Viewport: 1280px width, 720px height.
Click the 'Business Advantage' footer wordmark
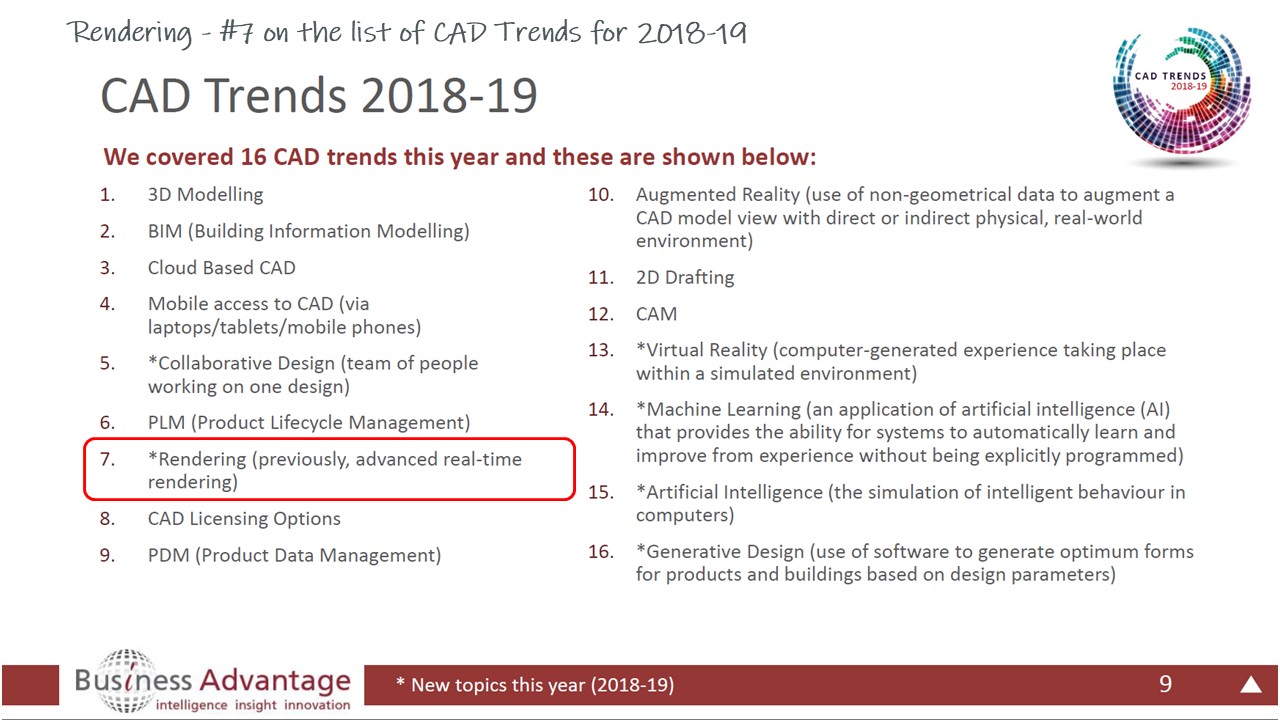(213, 680)
